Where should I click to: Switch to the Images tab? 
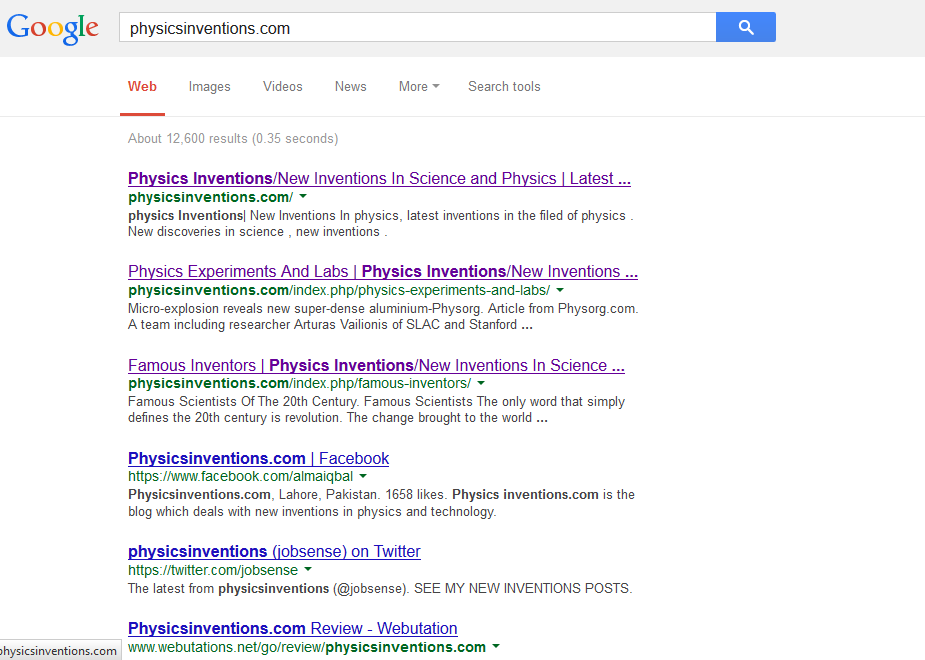209,87
